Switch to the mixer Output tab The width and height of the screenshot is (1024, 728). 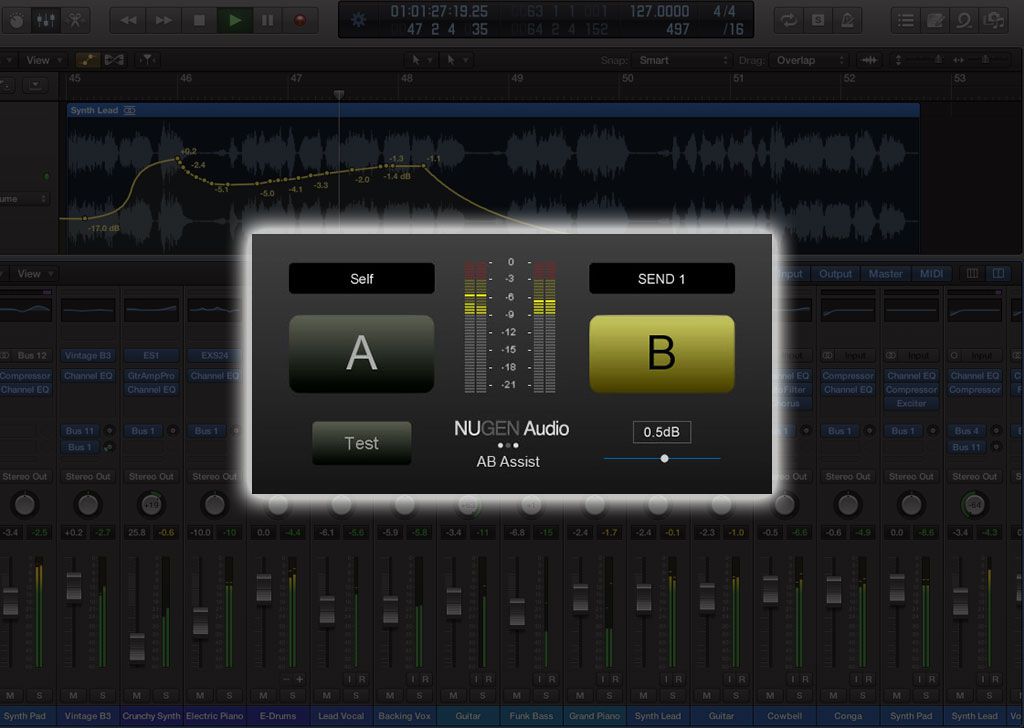[835, 274]
